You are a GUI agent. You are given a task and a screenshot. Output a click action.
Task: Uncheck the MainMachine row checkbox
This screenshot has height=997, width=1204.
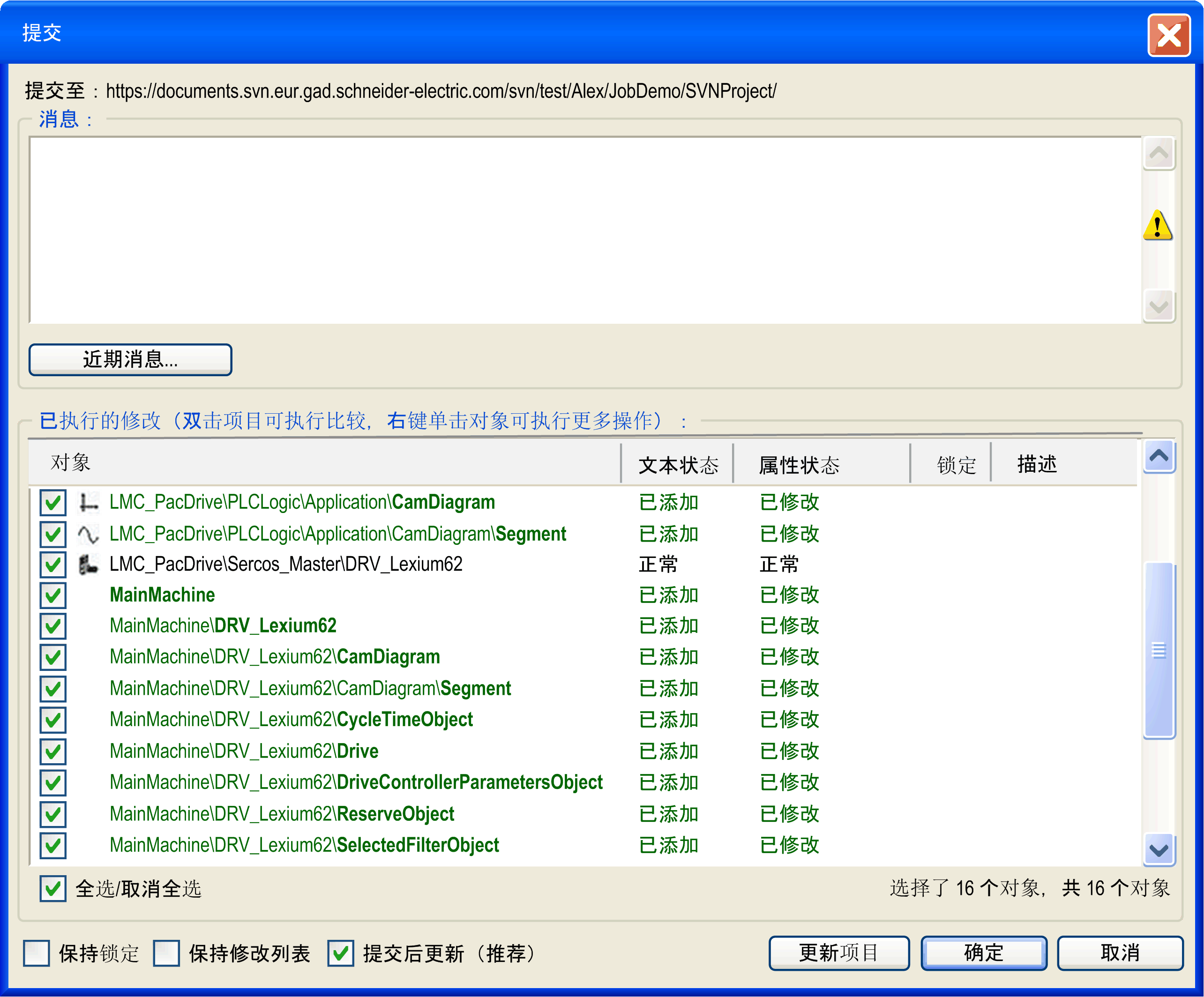[53, 595]
